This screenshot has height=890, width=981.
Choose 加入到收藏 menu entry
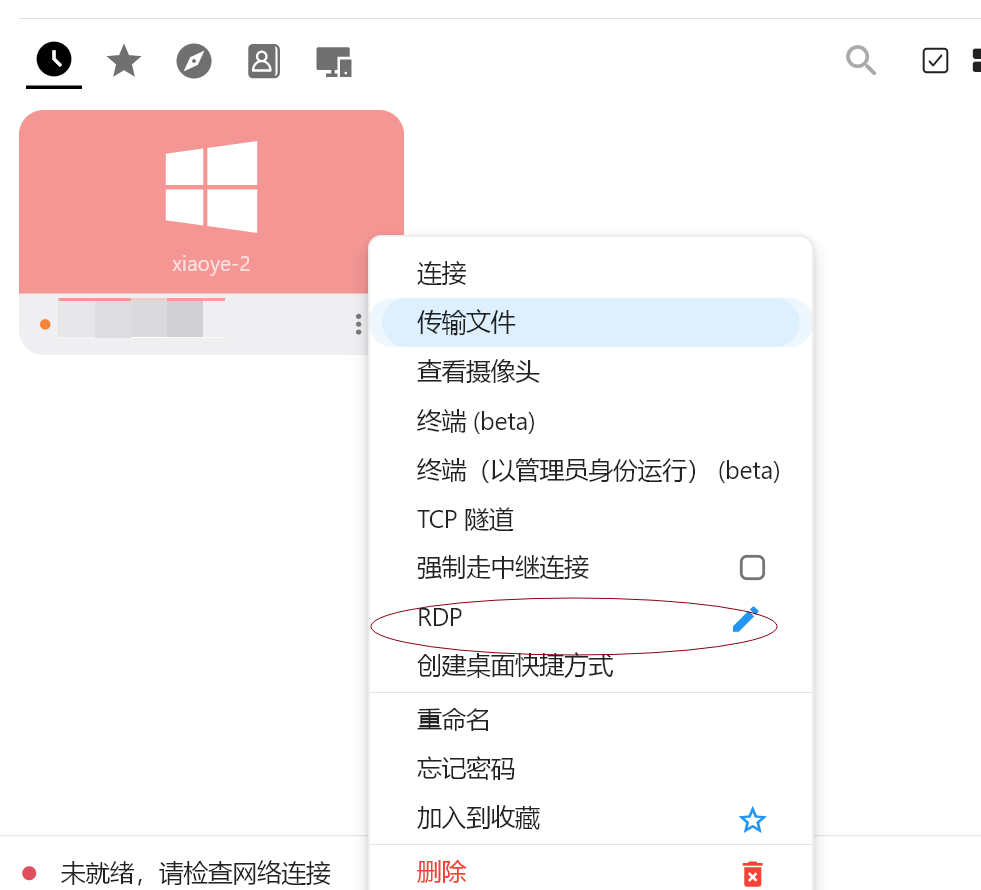click(591, 818)
